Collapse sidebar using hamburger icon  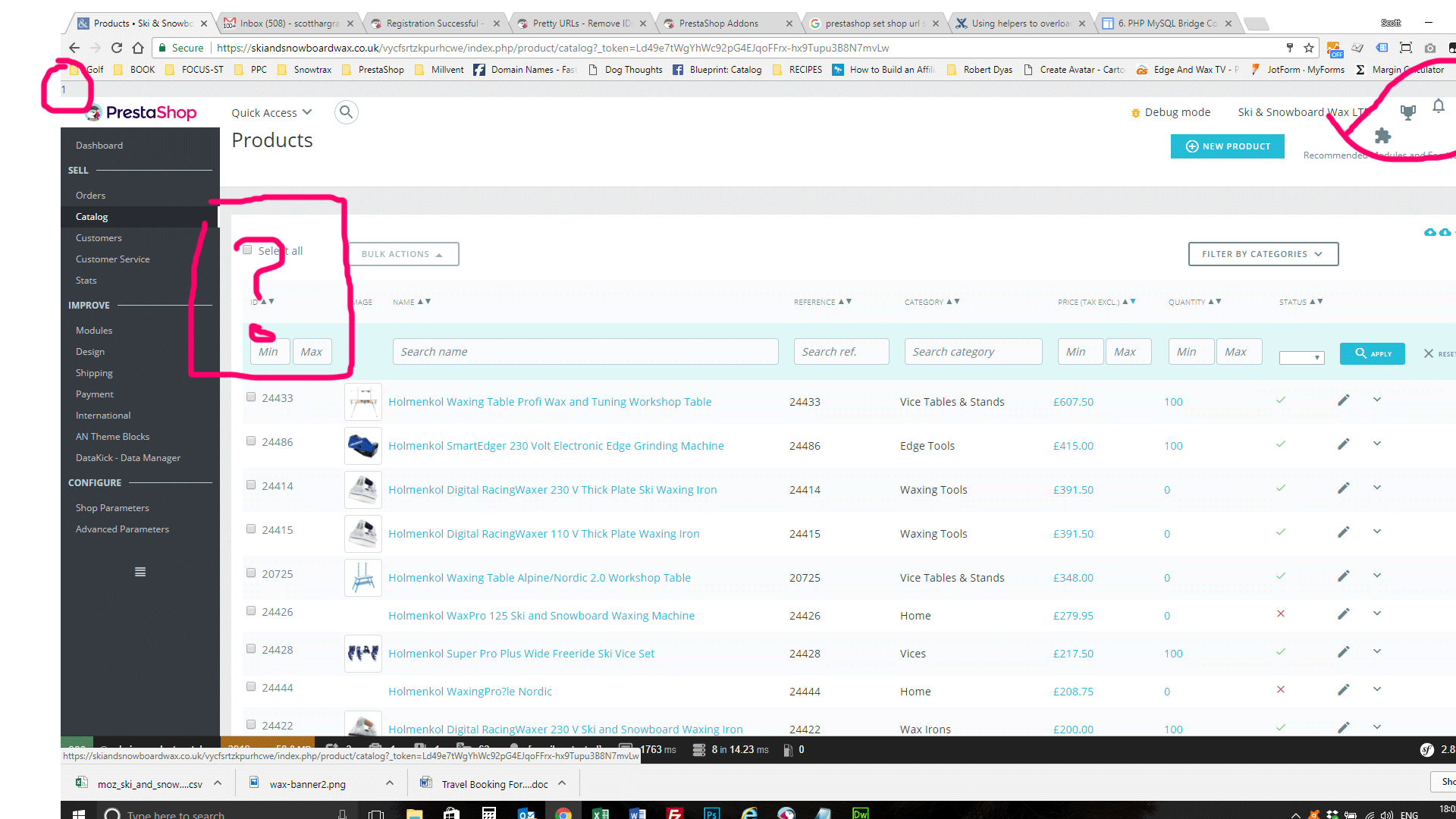tap(140, 572)
